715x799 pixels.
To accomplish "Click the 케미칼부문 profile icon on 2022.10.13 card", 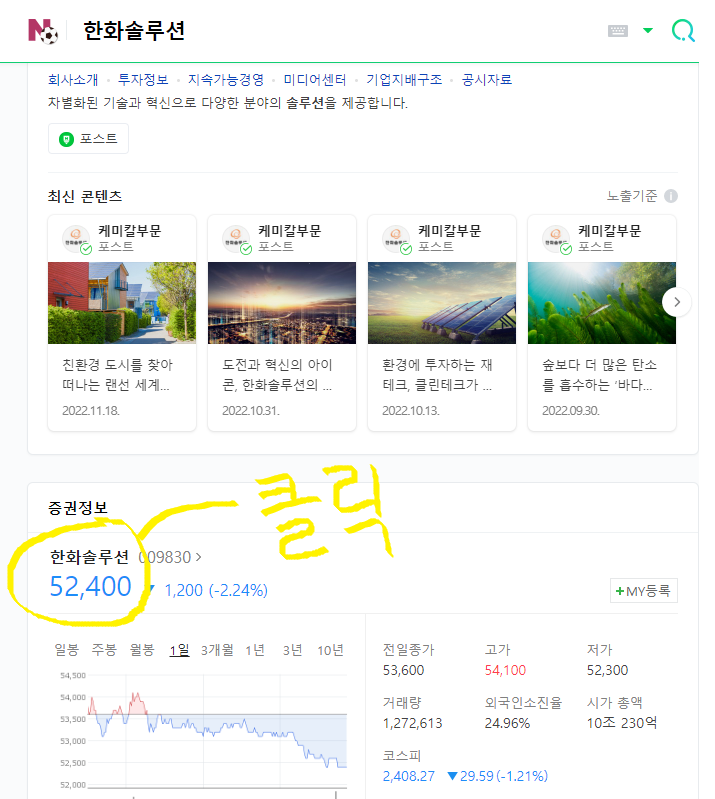I will coord(396,238).
